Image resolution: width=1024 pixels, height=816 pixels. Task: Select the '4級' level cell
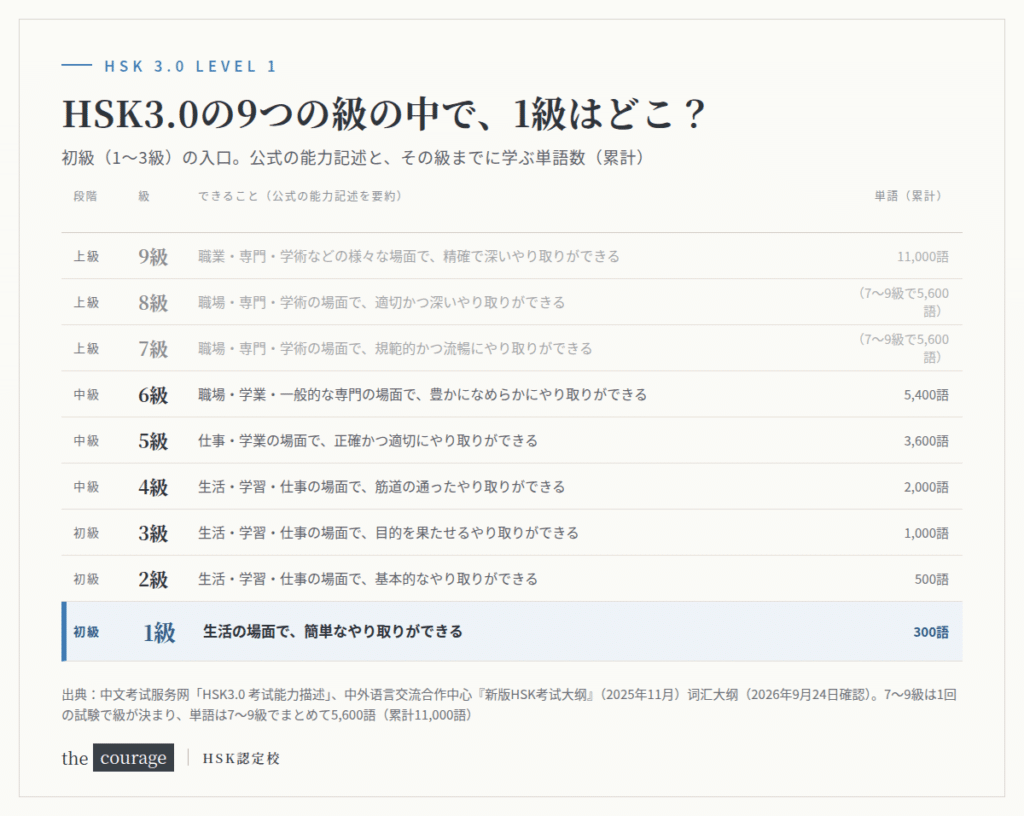coord(153,487)
